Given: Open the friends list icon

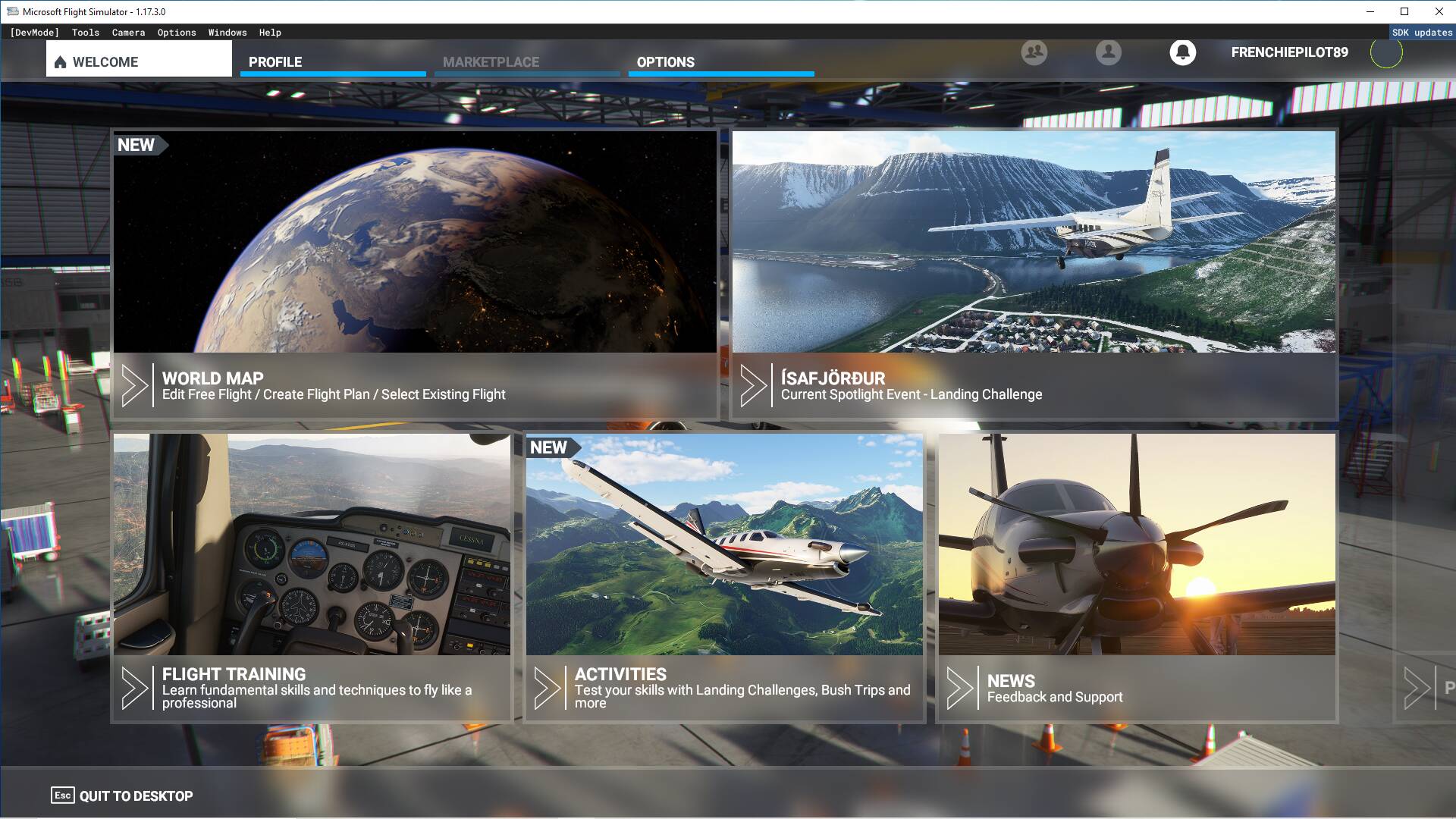Looking at the screenshot, I should point(1034,53).
